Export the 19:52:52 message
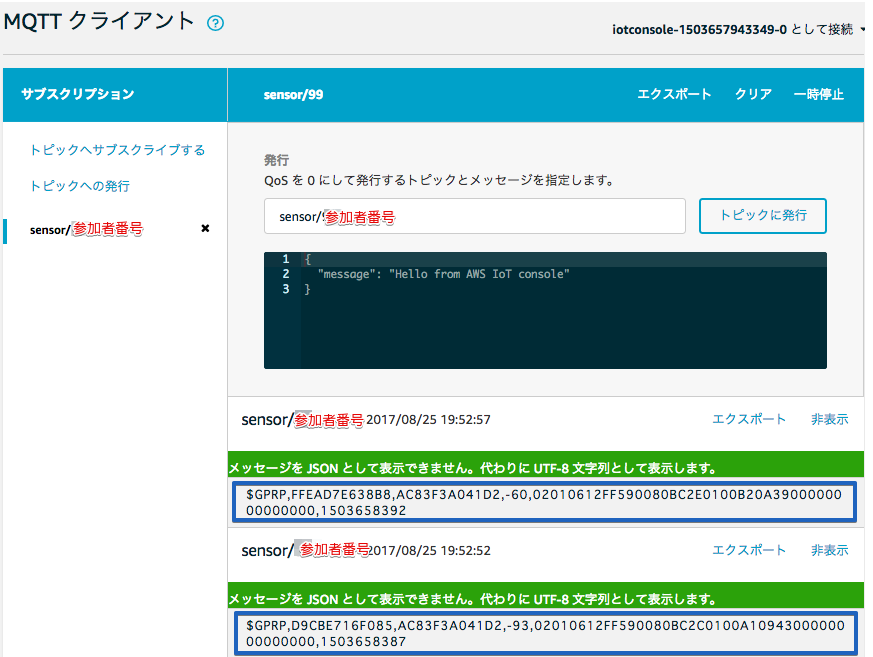The image size is (873, 657). [x=749, y=550]
